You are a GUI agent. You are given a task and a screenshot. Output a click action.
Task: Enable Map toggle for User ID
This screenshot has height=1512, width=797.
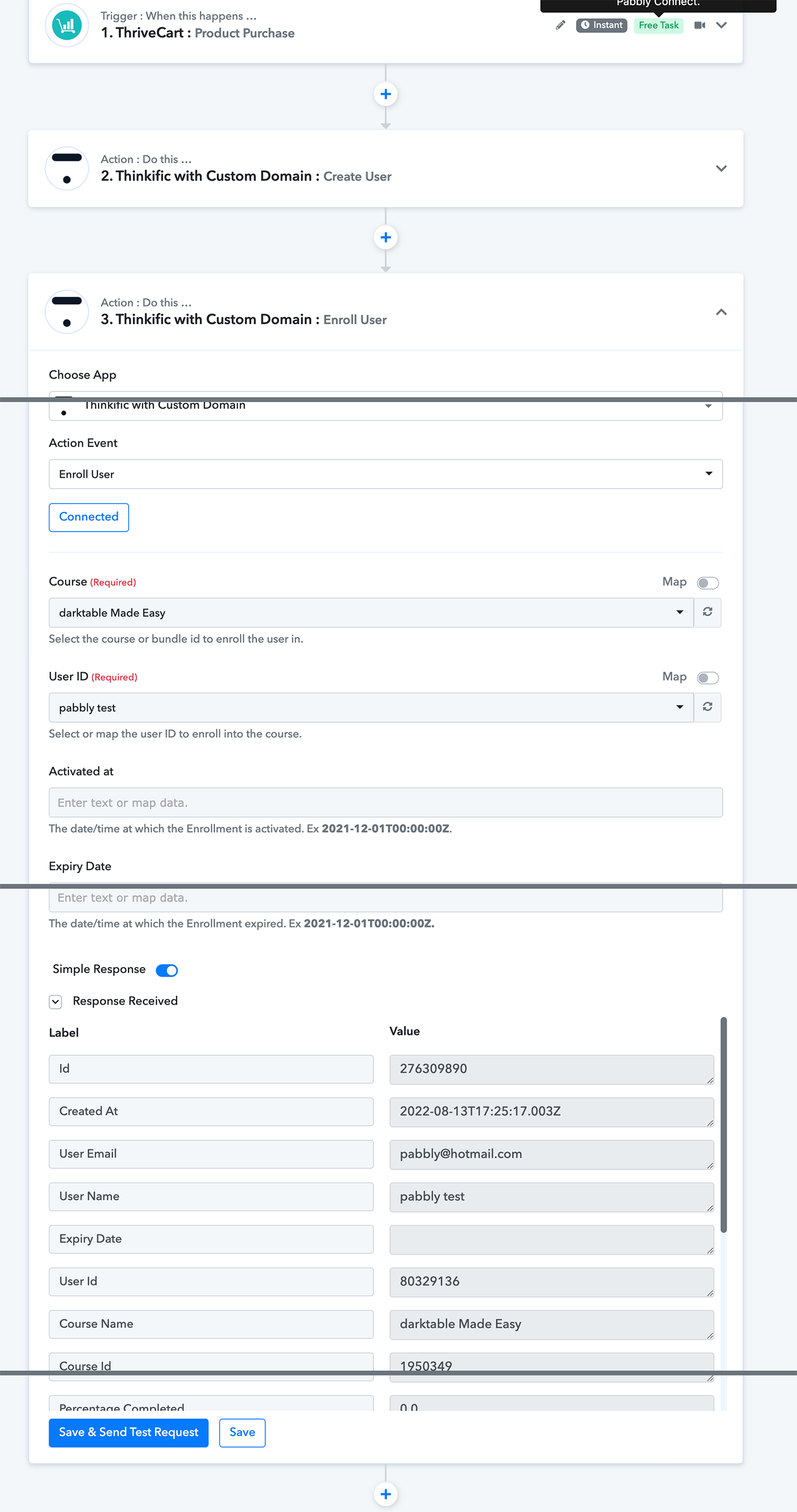click(707, 678)
